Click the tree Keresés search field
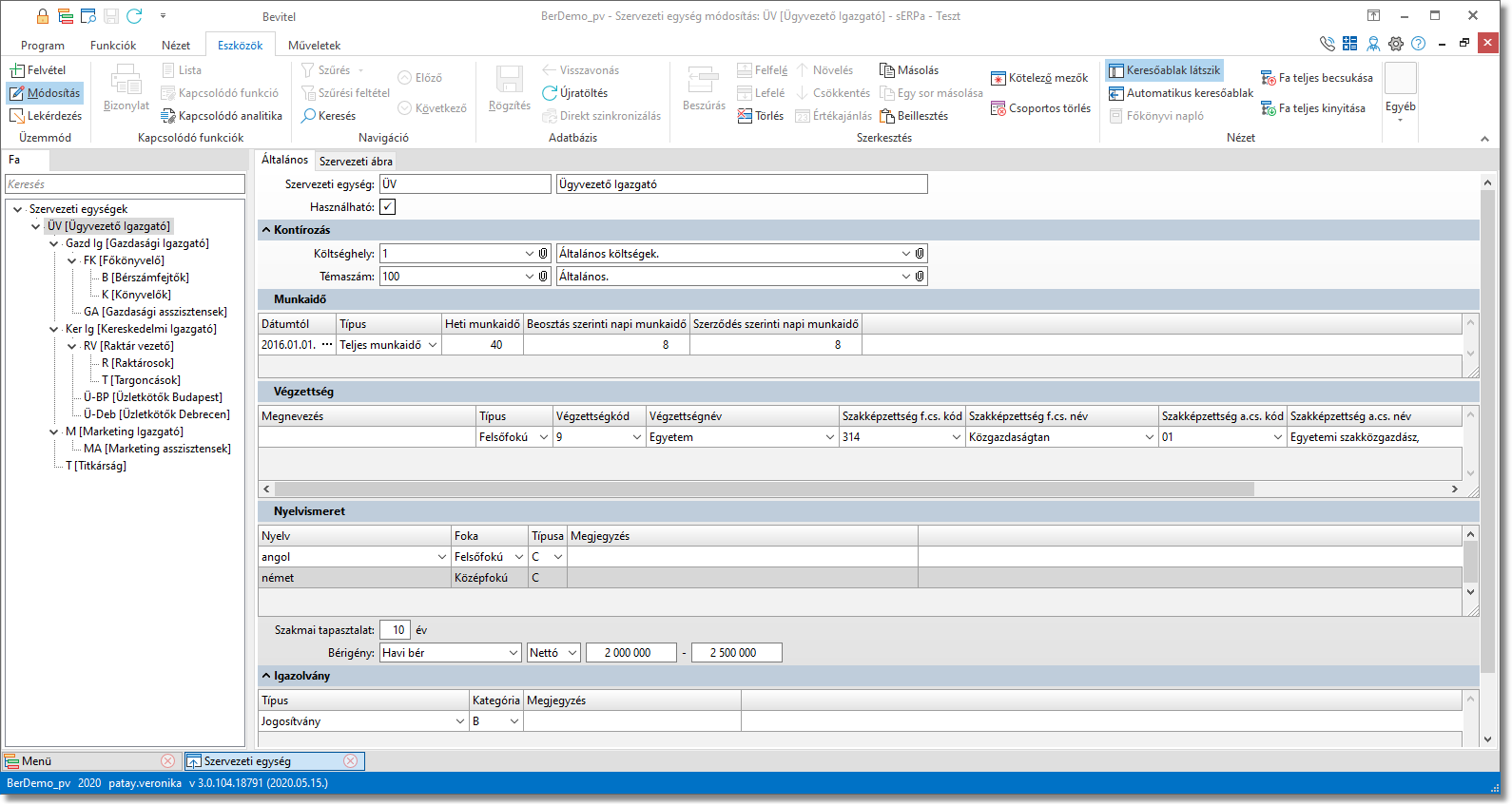 pyautogui.click(x=125, y=184)
